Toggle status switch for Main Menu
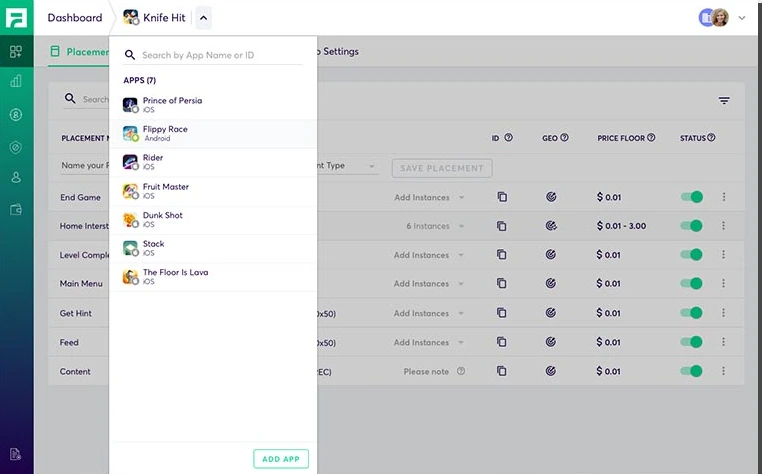Viewport: 762px width, 474px height. click(692, 283)
